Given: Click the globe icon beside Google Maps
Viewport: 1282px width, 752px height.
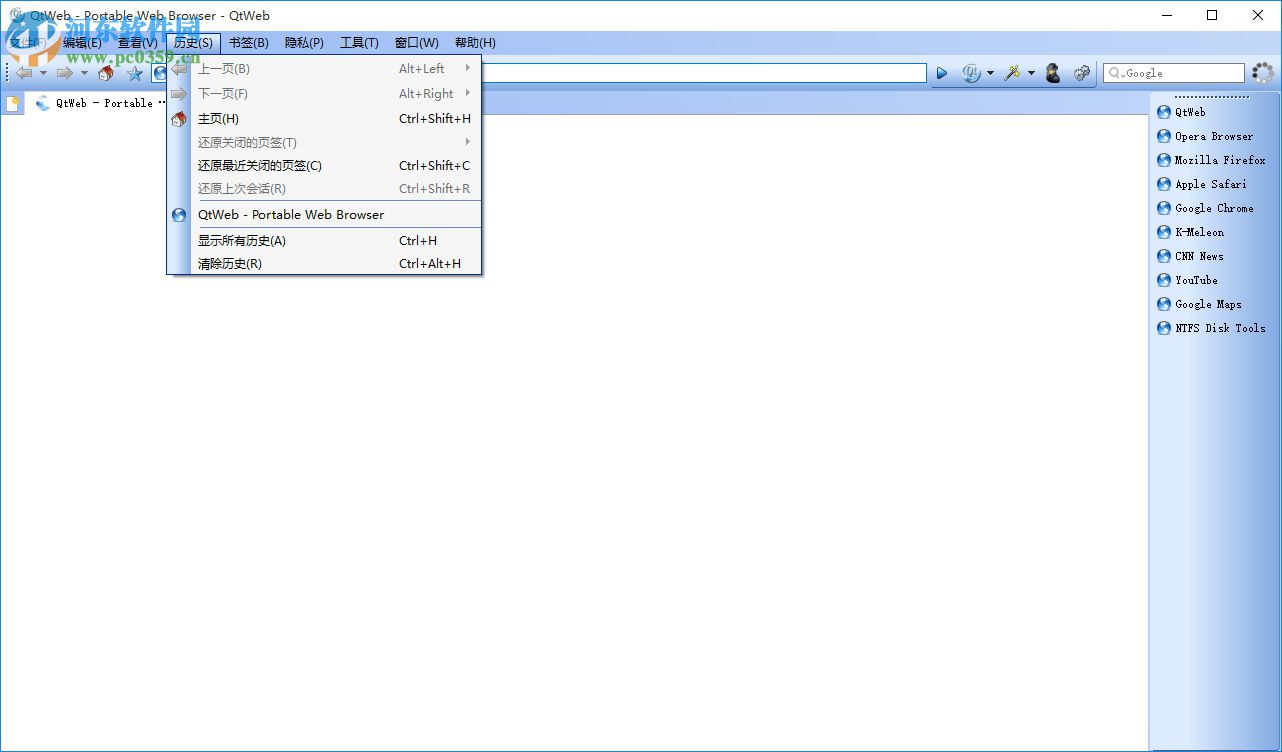Looking at the screenshot, I should pos(1164,304).
